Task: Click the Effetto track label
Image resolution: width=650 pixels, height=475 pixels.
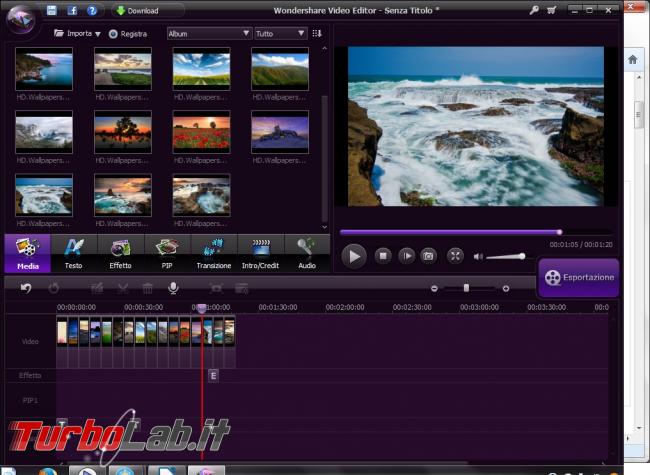Action: [x=30, y=376]
